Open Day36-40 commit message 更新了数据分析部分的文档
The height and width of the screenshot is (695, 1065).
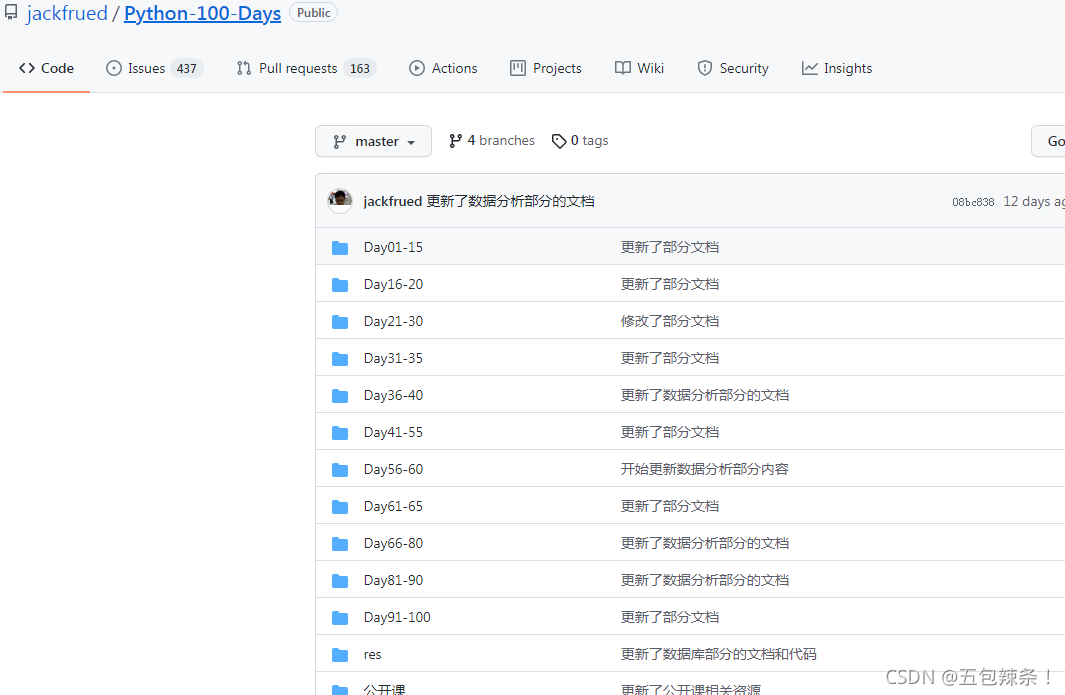705,395
